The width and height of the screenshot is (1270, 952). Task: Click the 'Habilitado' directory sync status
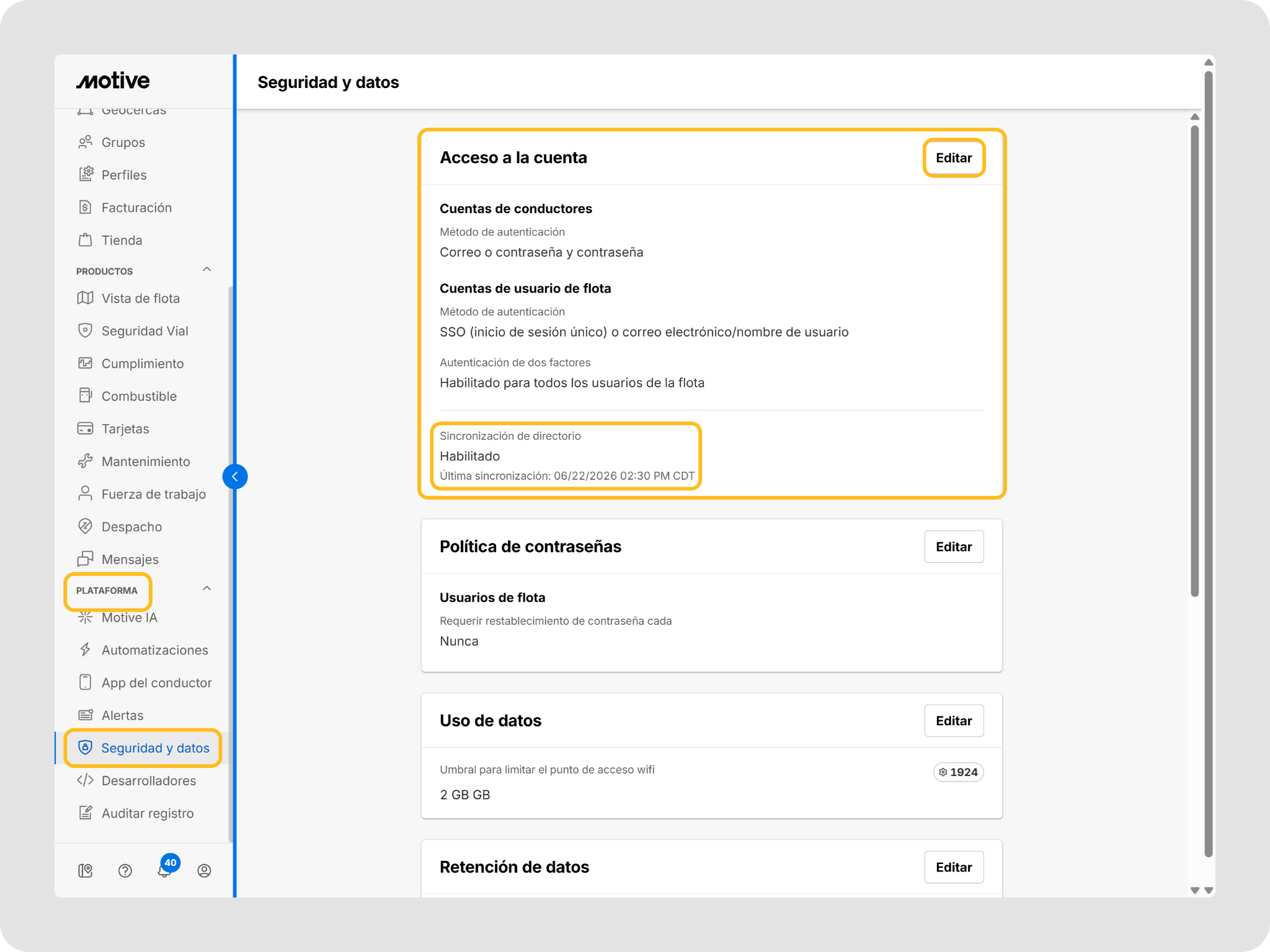pyautogui.click(x=469, y=456)
